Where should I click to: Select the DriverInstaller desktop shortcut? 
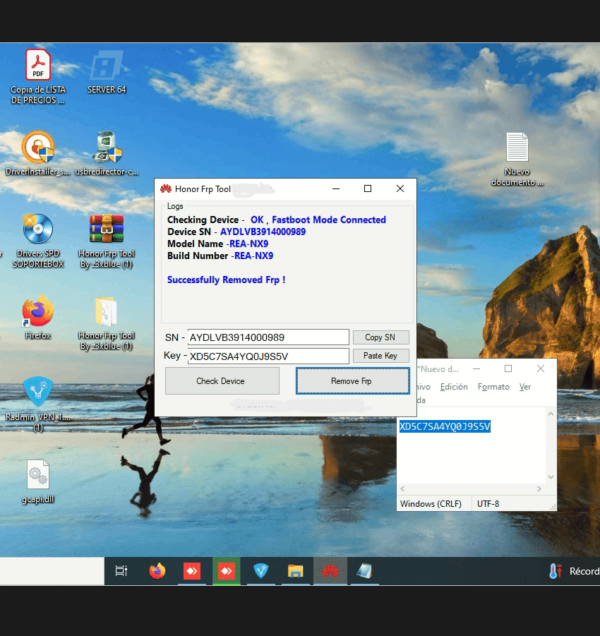tap(38, 153)
